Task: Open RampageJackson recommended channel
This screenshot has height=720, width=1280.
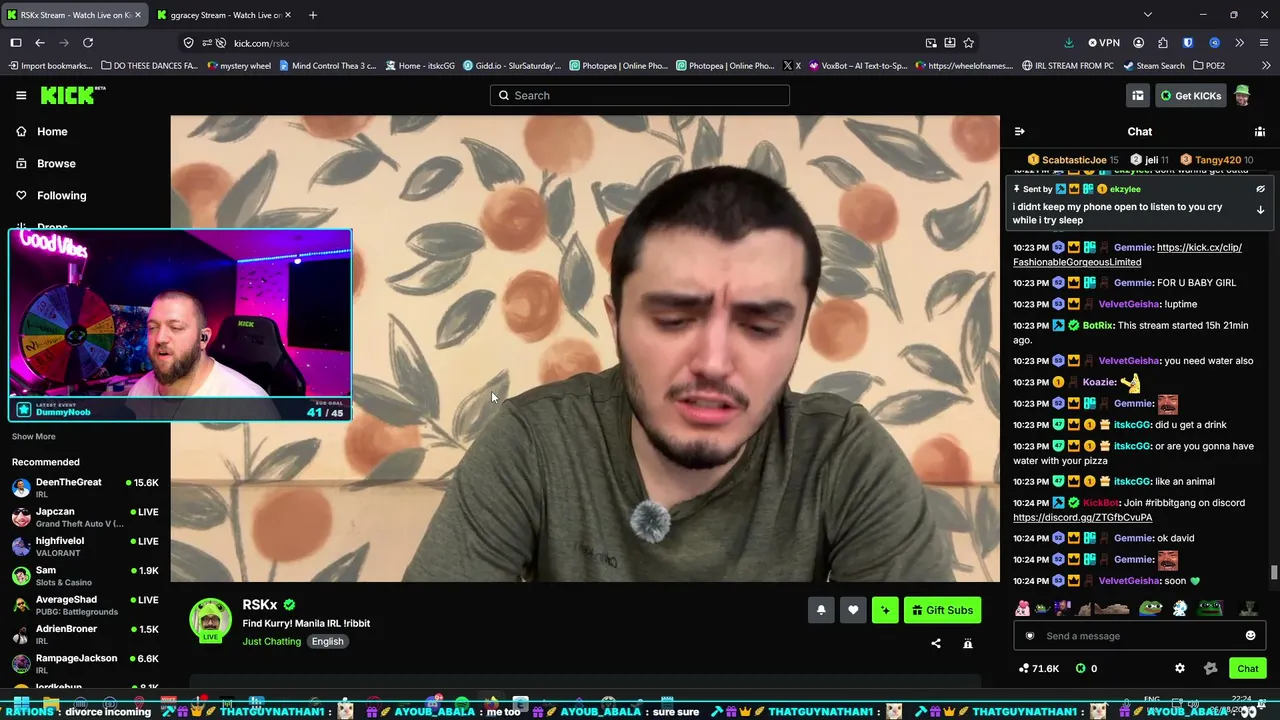Action: (85, 664)
